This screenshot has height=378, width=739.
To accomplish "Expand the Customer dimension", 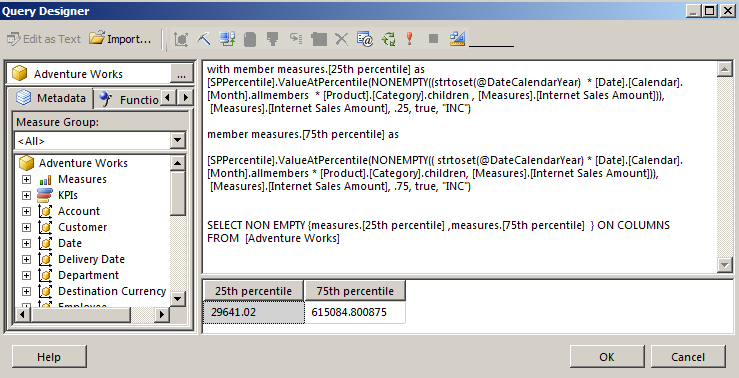I will (26, 228).
